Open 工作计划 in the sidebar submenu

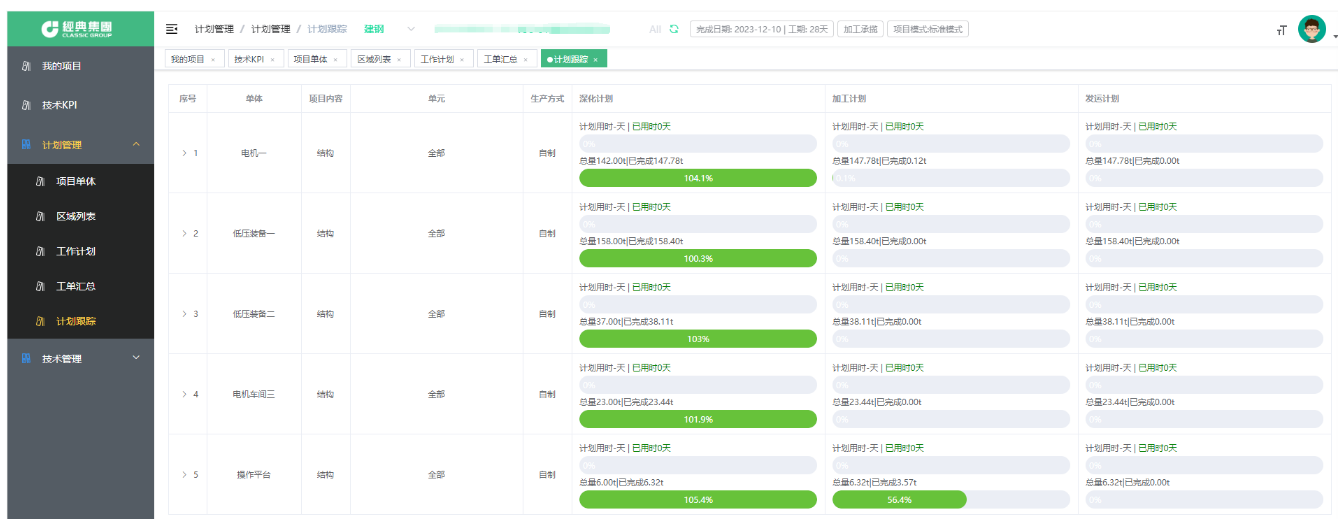[81, 251]
